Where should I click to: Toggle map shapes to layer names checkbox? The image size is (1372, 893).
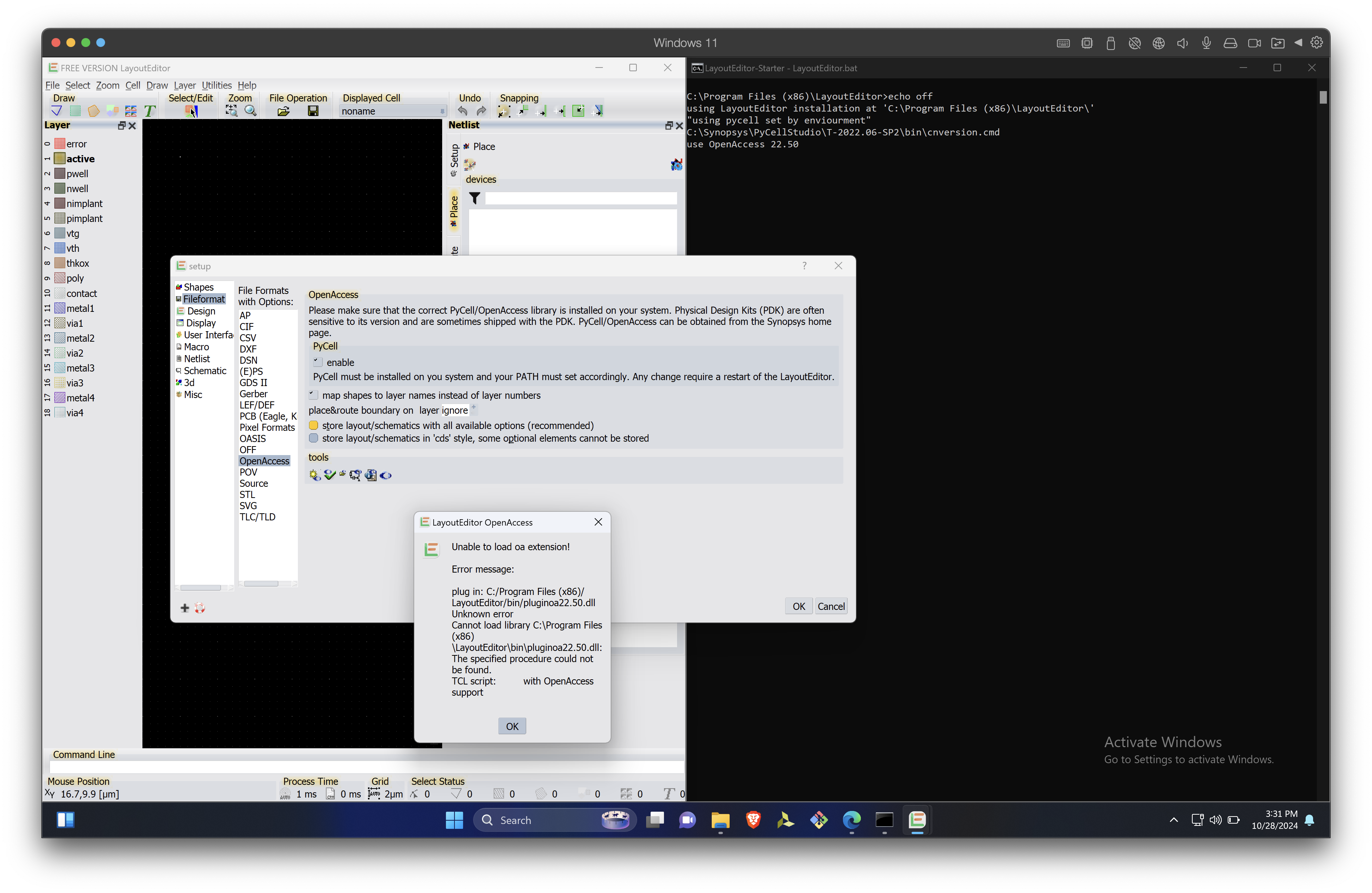[x=313, y=395]
